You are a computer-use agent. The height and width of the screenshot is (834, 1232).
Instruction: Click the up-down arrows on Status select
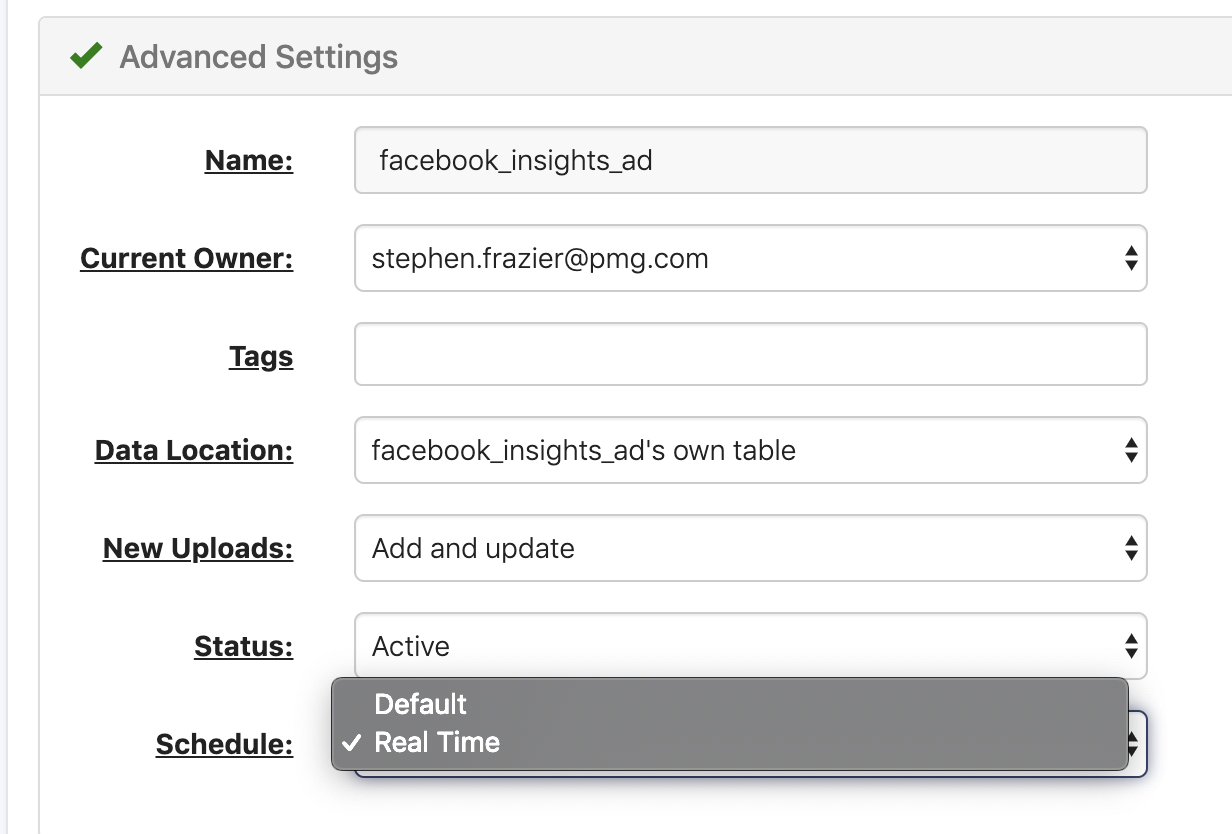tap(1130, 646)
